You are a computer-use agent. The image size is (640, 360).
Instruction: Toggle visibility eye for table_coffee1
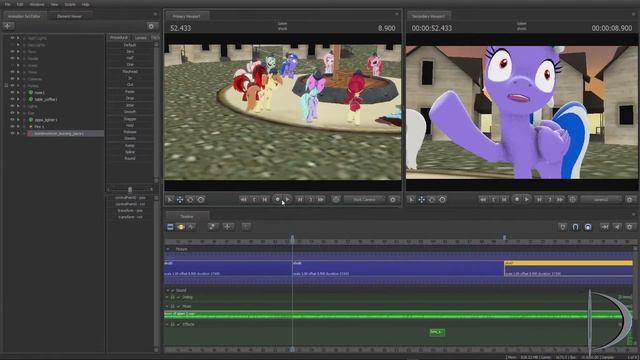12,99
